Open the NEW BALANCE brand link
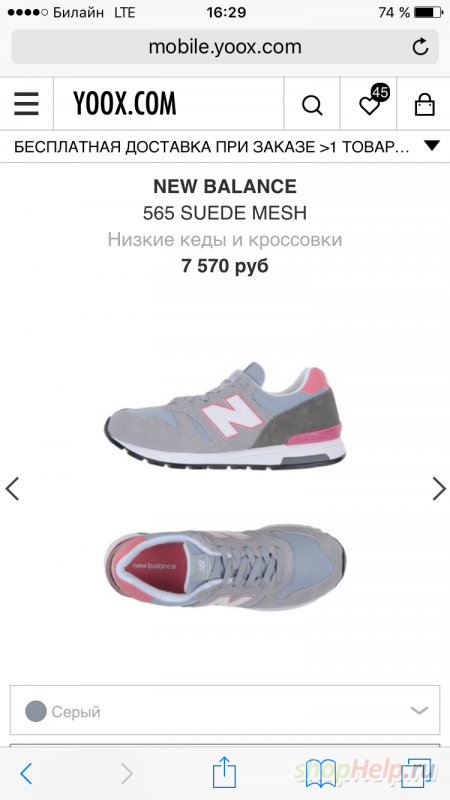This screenshot has height=800, width=450. tap(225, 187)
